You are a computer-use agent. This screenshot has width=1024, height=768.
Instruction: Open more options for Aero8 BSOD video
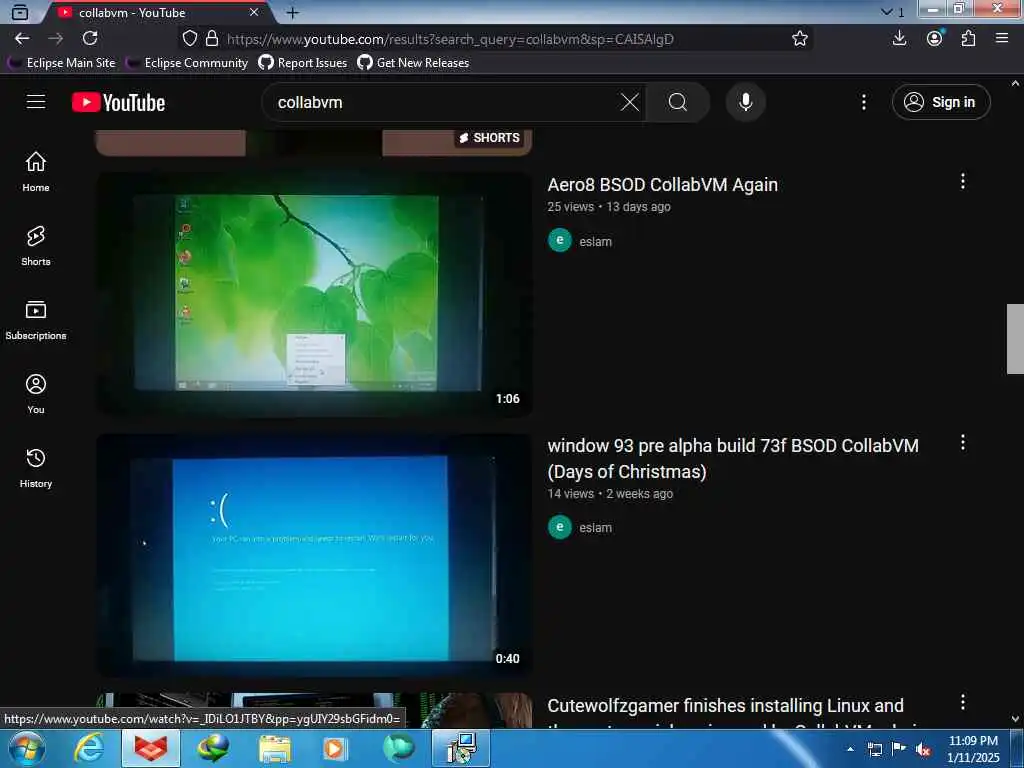pos(963,182)
